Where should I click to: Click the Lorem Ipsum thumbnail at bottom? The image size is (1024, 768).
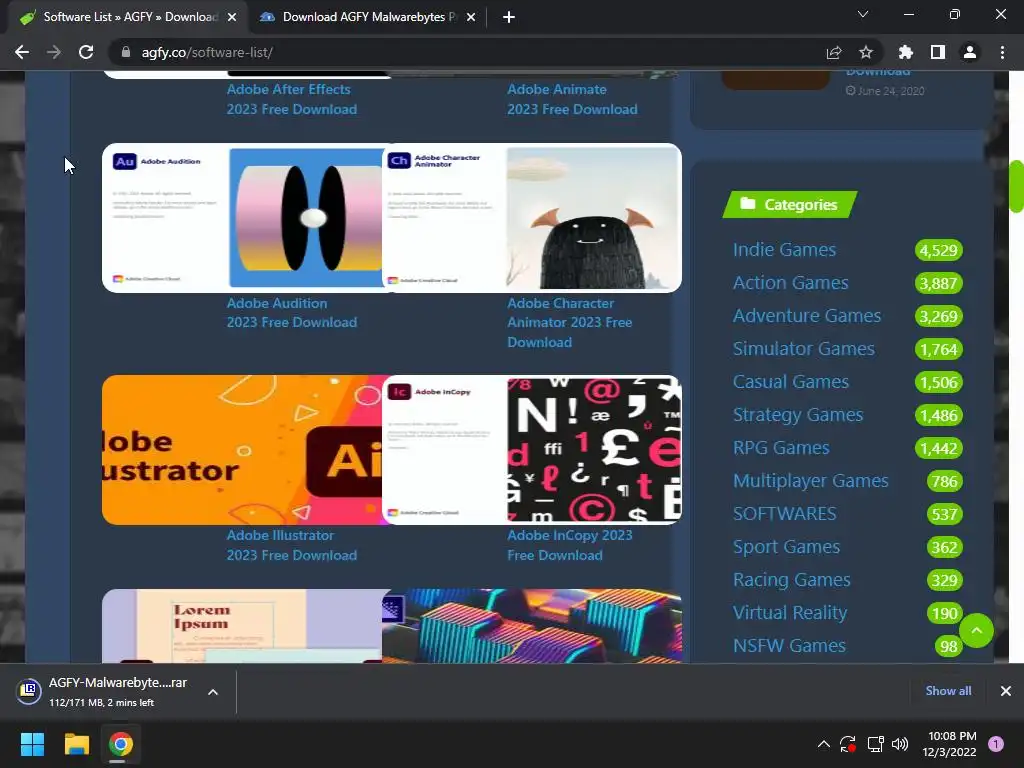[242, 626]
